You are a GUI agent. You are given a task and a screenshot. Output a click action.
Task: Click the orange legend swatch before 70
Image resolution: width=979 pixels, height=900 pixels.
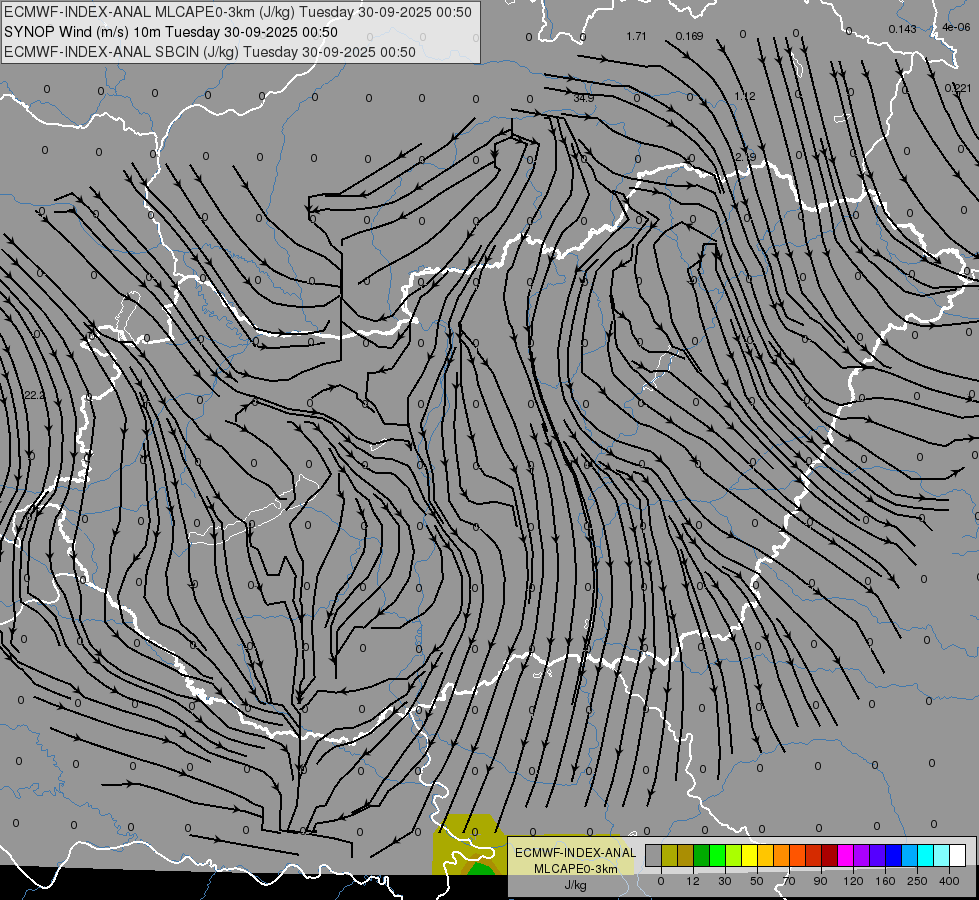click(x=782, y=856)
